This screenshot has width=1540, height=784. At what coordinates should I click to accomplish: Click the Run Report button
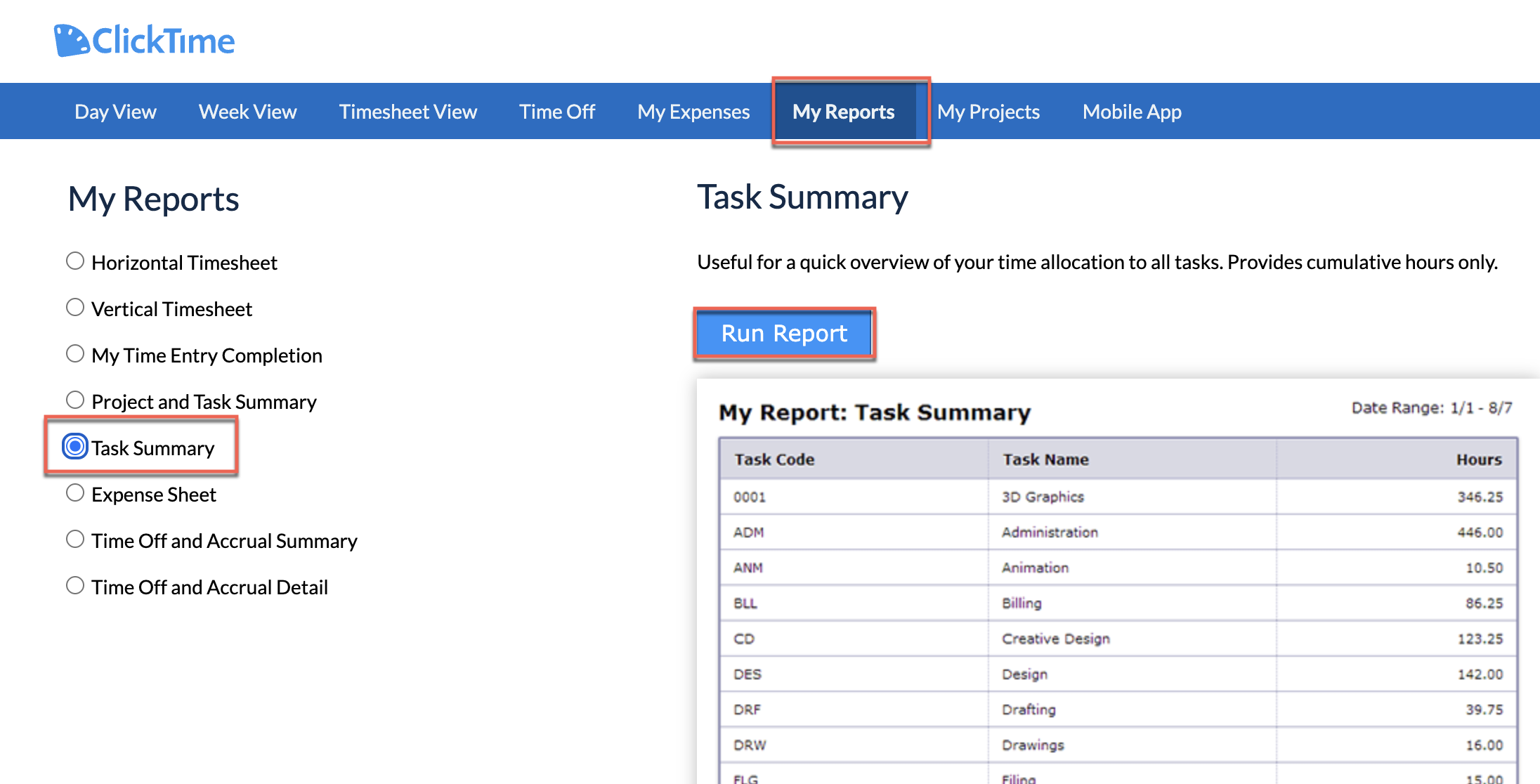coord(784,333)
